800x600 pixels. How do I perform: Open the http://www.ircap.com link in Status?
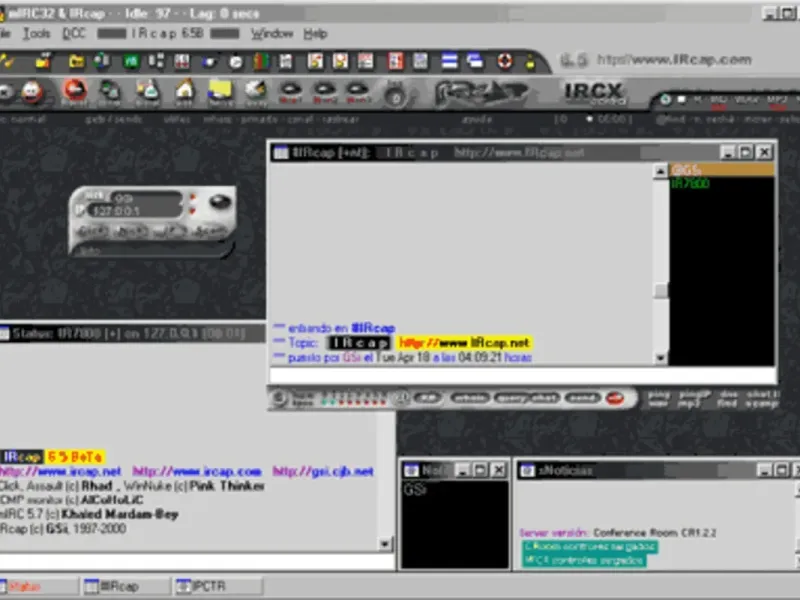(197, 471)
